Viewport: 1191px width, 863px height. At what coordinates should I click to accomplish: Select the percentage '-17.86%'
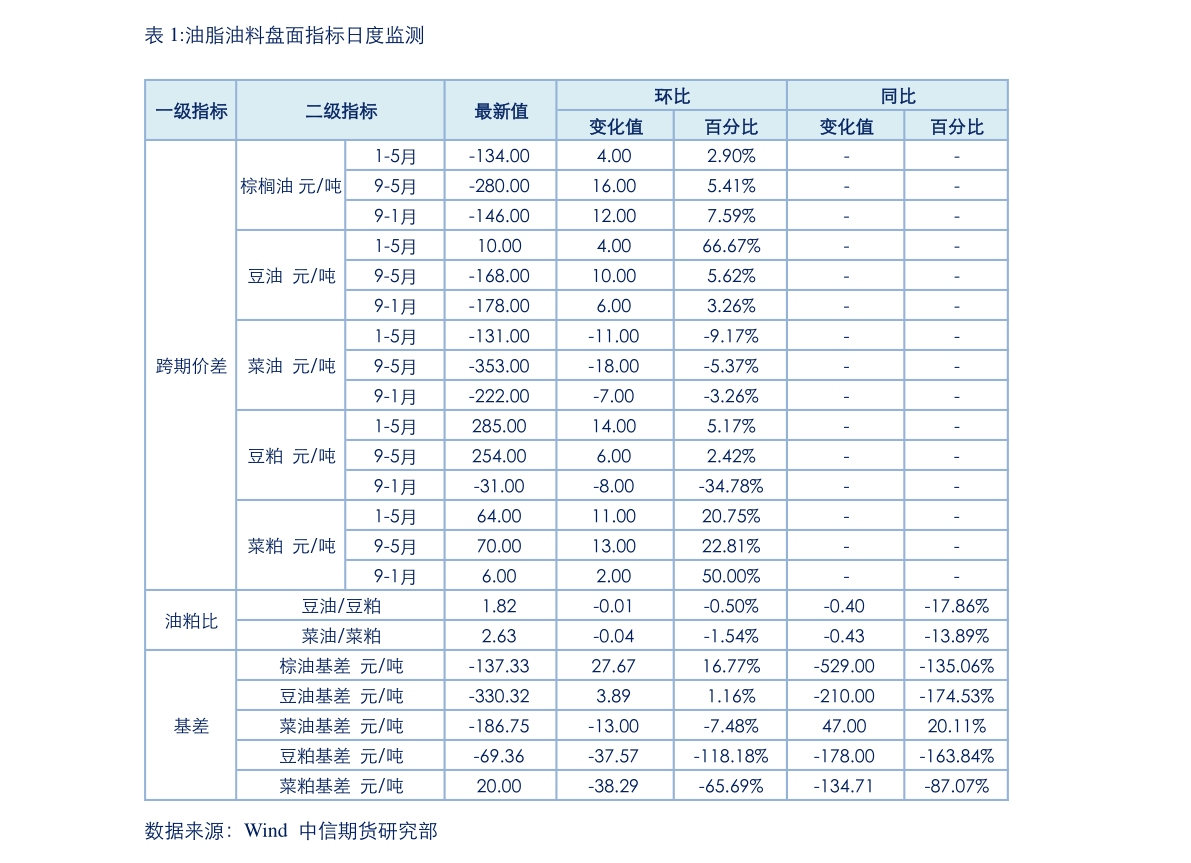point(956,606)
